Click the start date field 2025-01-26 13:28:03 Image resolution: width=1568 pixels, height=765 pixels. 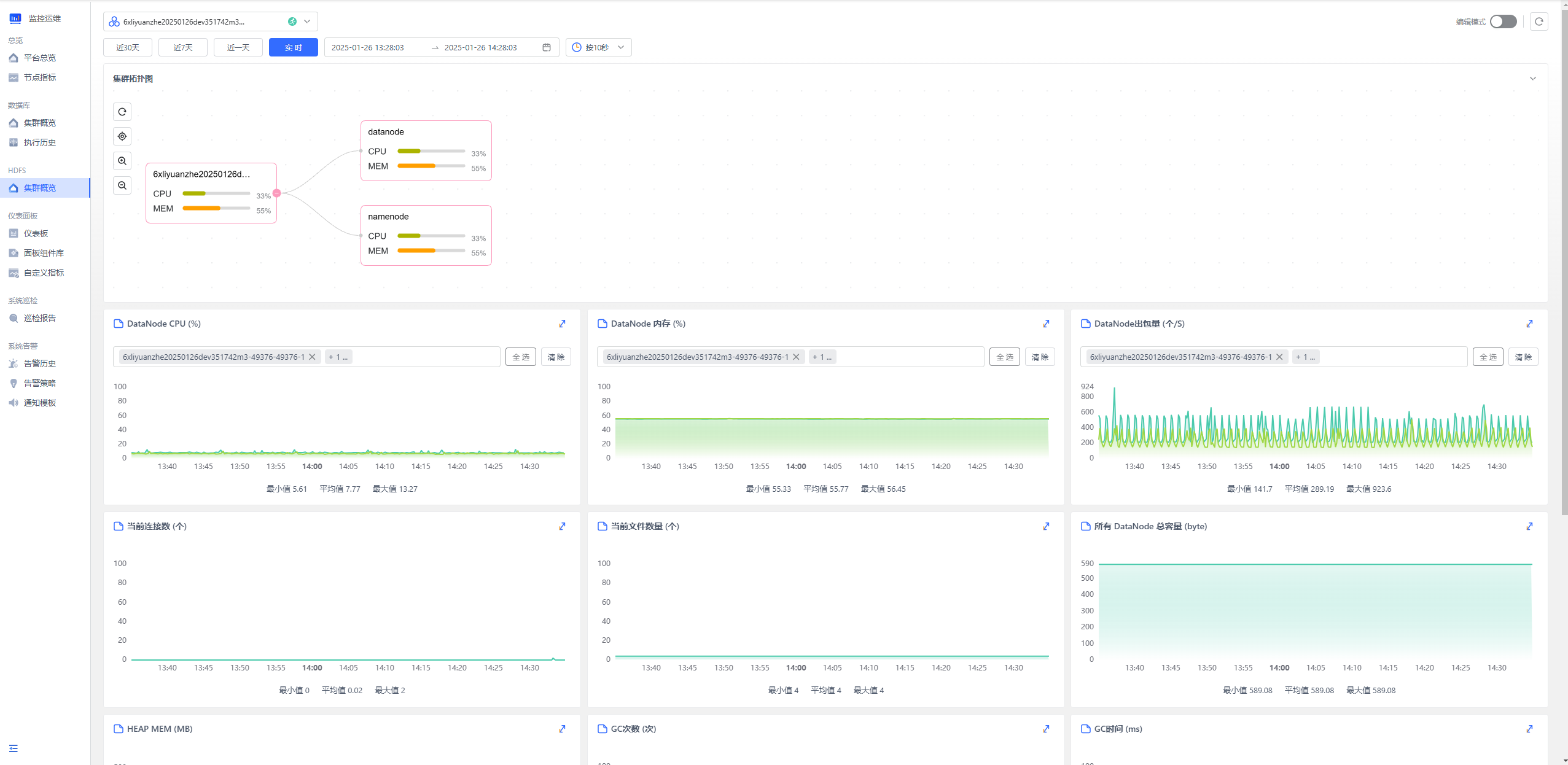[368, 47]
